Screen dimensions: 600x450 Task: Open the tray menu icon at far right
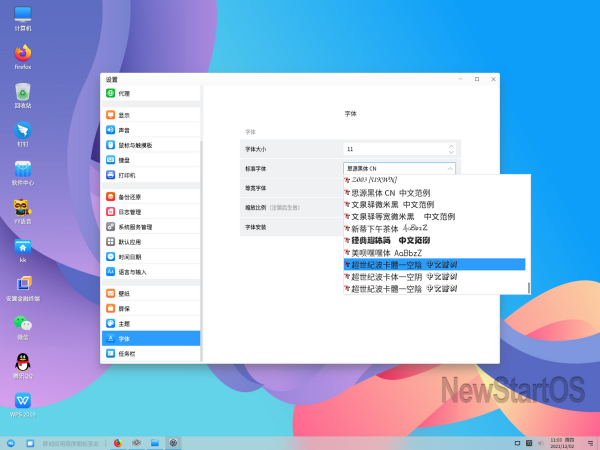pos(590,443)
